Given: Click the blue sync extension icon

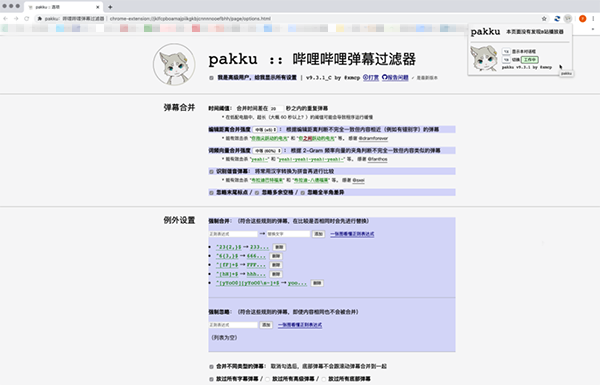Looking at the screenshot, I should point(557,18).
